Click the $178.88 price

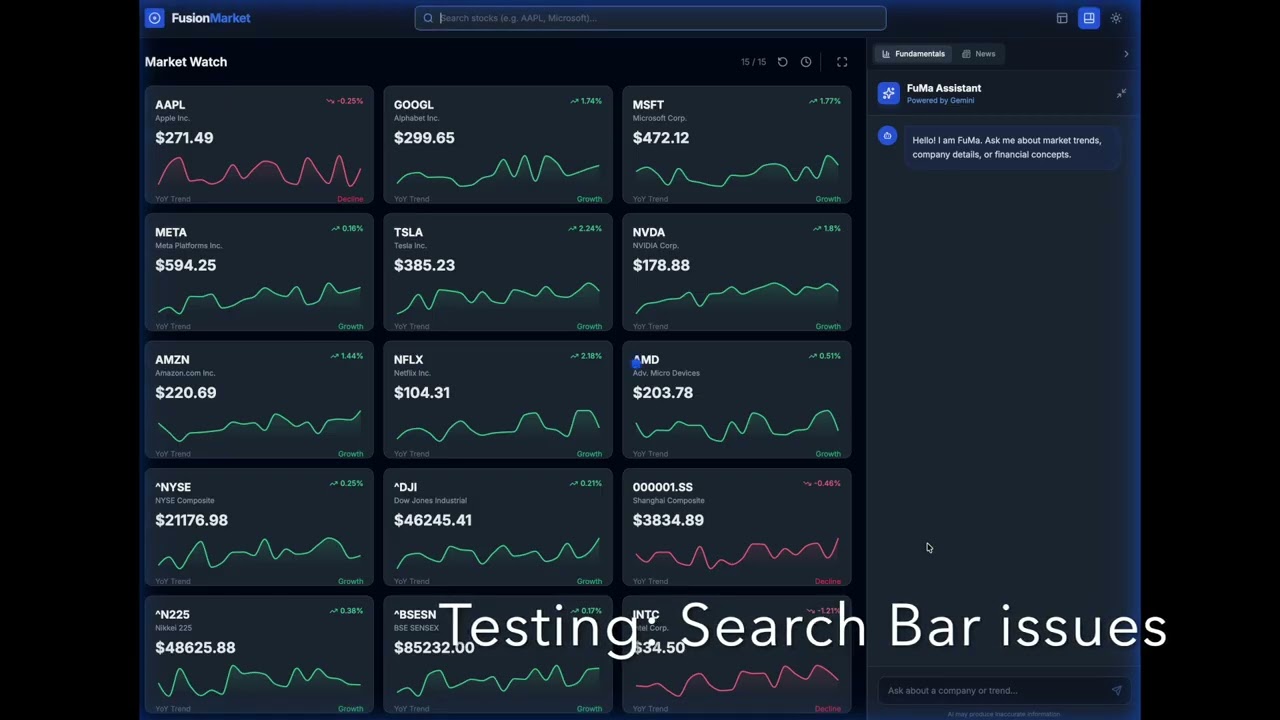coord(661,265)
